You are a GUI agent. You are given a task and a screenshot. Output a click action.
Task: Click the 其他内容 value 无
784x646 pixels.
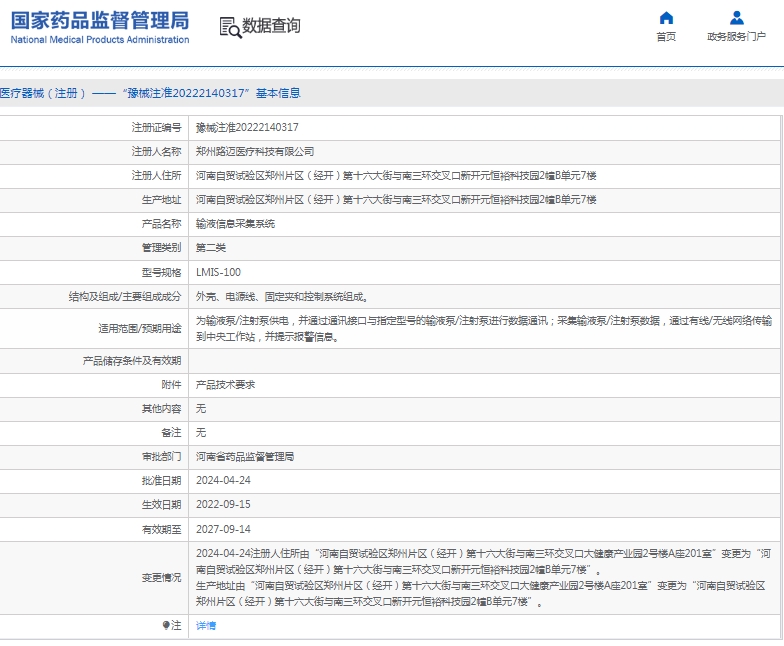[200, 408]
